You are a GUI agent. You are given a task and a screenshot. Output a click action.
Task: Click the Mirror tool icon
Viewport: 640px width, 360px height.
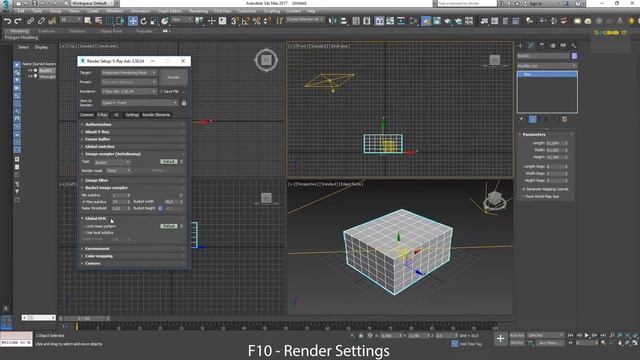333,21
